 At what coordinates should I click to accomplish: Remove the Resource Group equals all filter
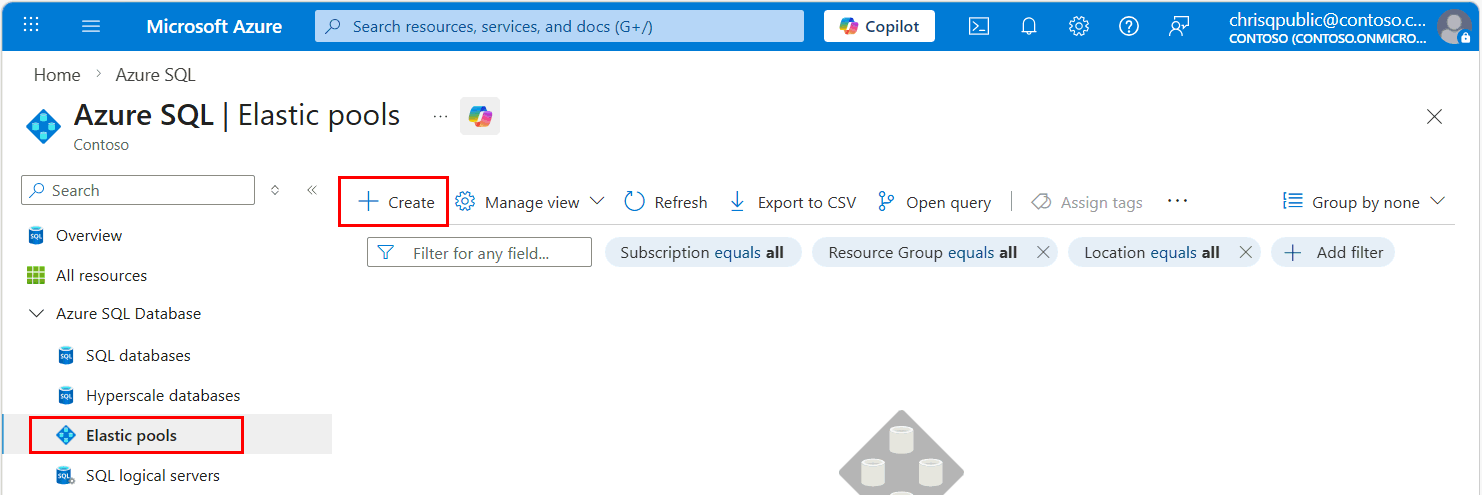tap(1043, 253)
